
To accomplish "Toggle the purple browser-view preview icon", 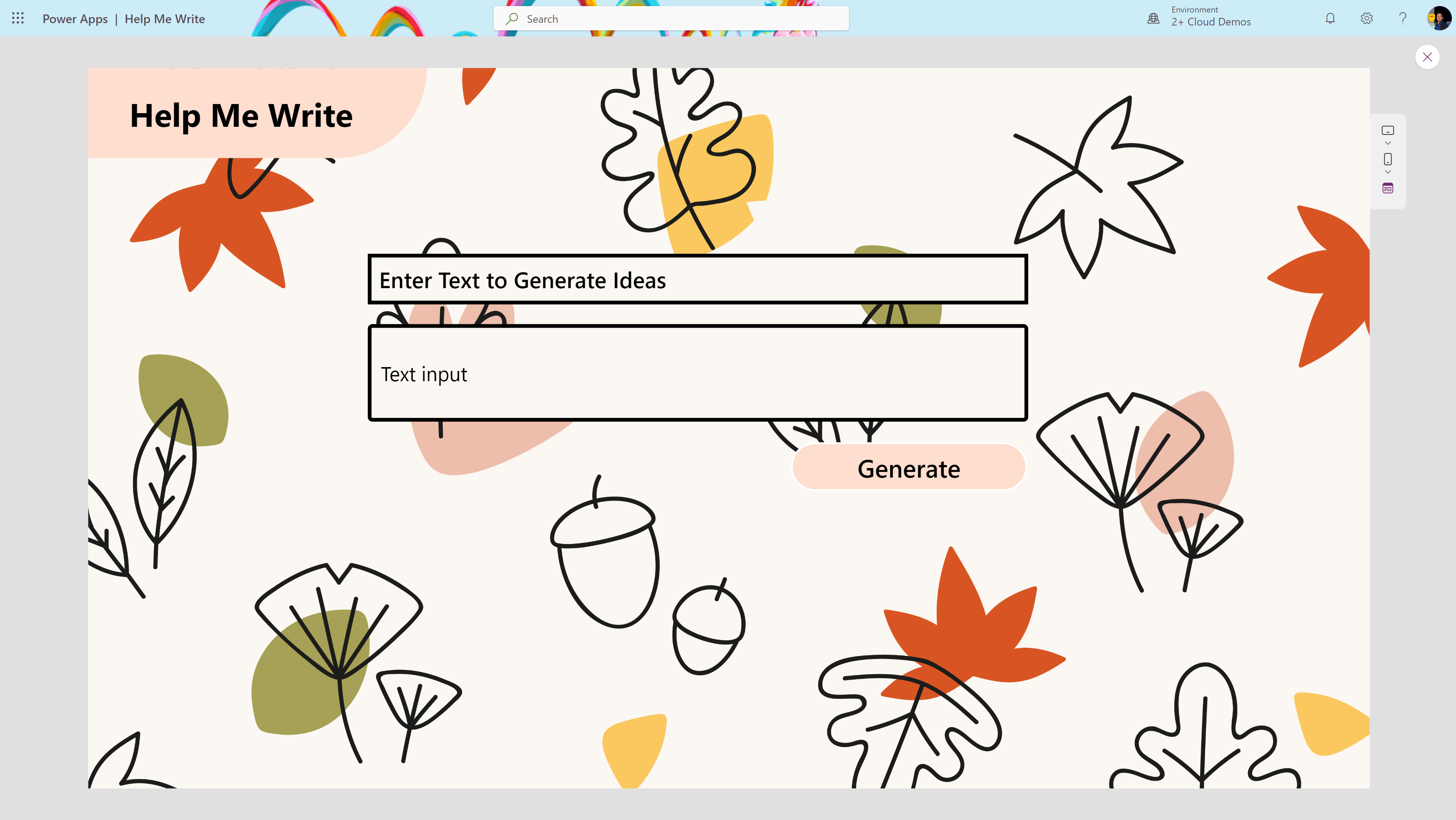I will 1388,188.
